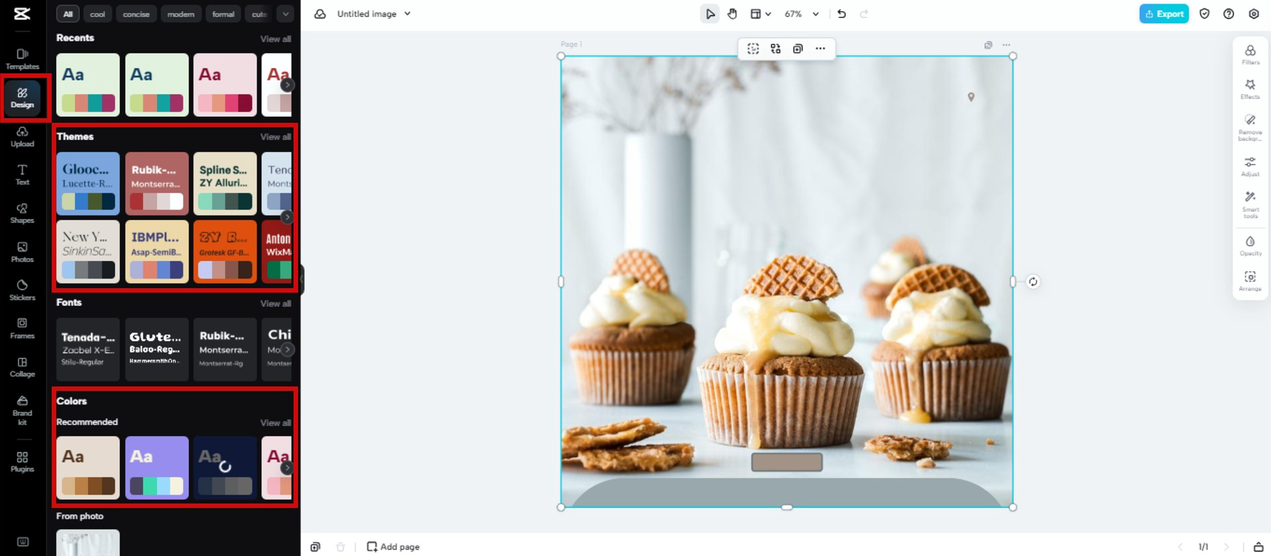Open the help question mark icon
Viewport: 1271px width, 556px height.
(1229, 14)
